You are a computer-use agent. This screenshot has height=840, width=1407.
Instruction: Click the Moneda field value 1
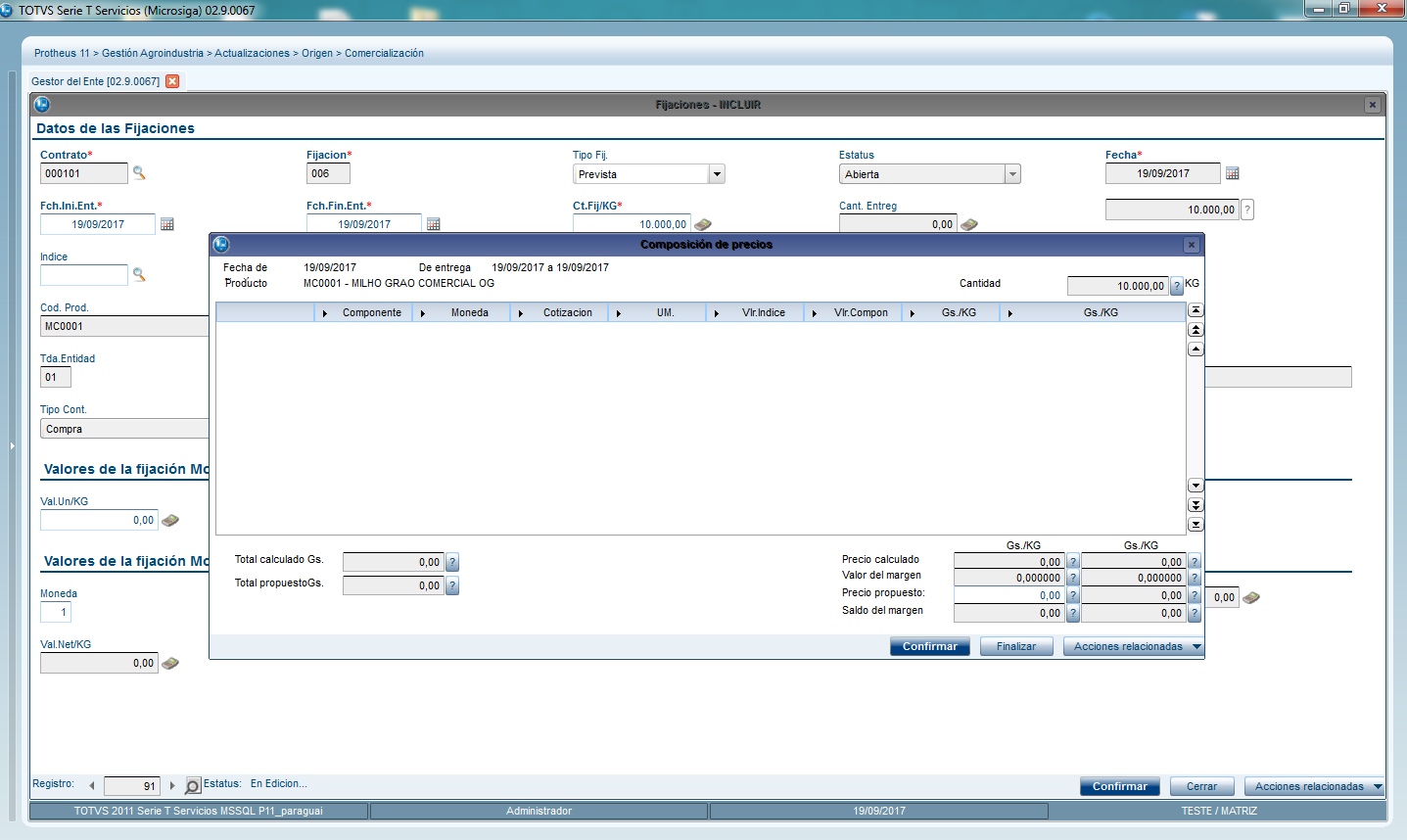pos(56,612)
